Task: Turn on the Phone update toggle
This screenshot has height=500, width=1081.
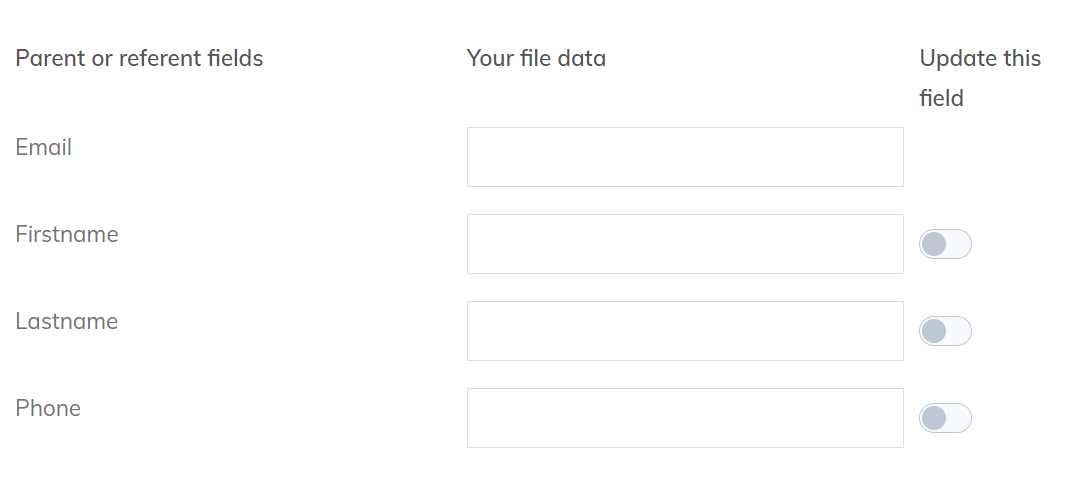Action: [945, 418]
